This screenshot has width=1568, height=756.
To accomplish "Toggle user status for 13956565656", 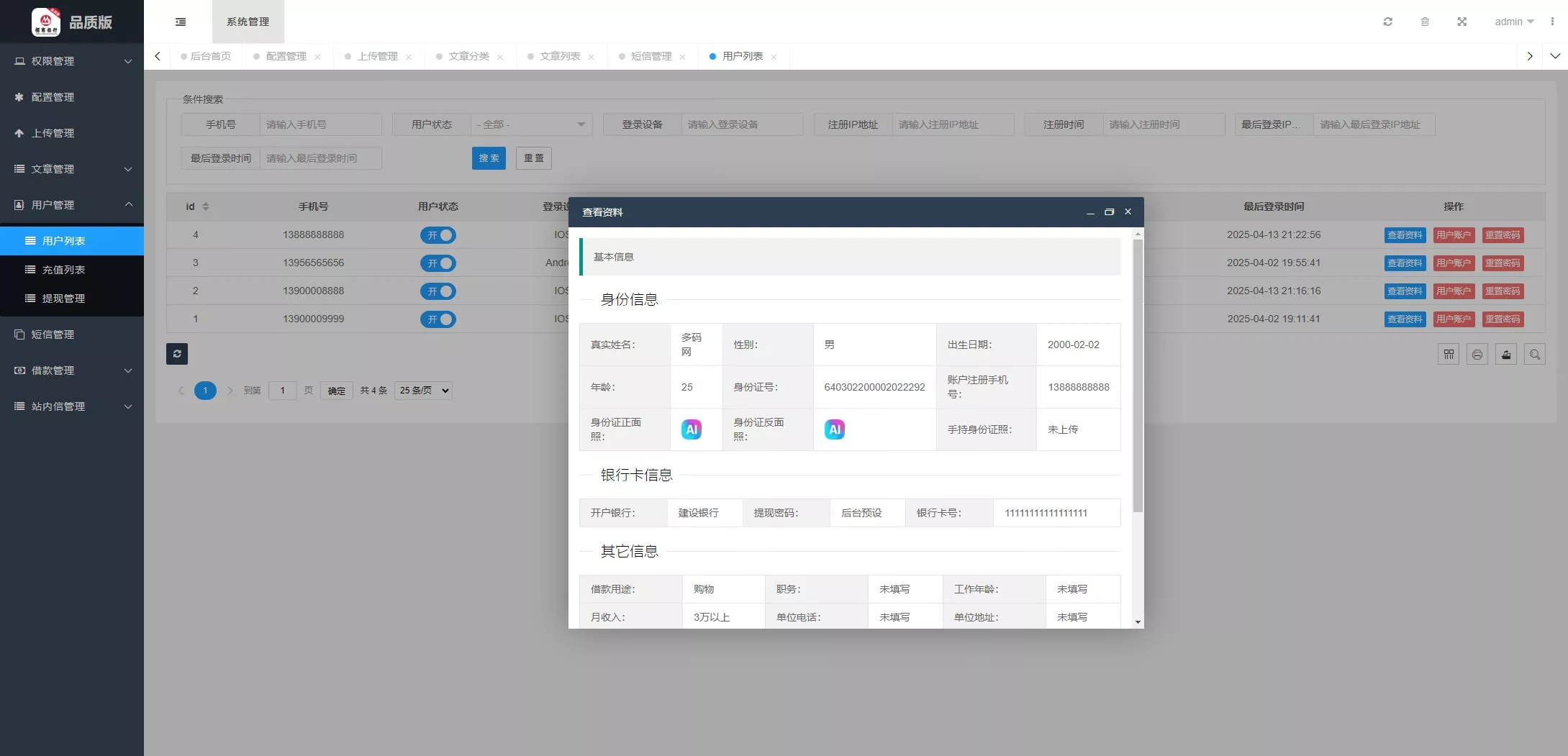I will tap(438, 263).
